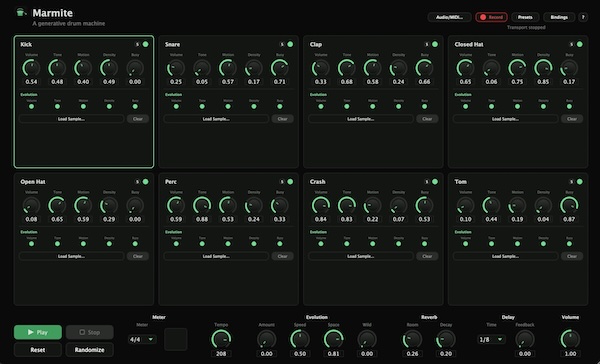Solo the Clap track with its S button
Image resolution: width=600 pixels, height=364 pixels.
point(427,44)
